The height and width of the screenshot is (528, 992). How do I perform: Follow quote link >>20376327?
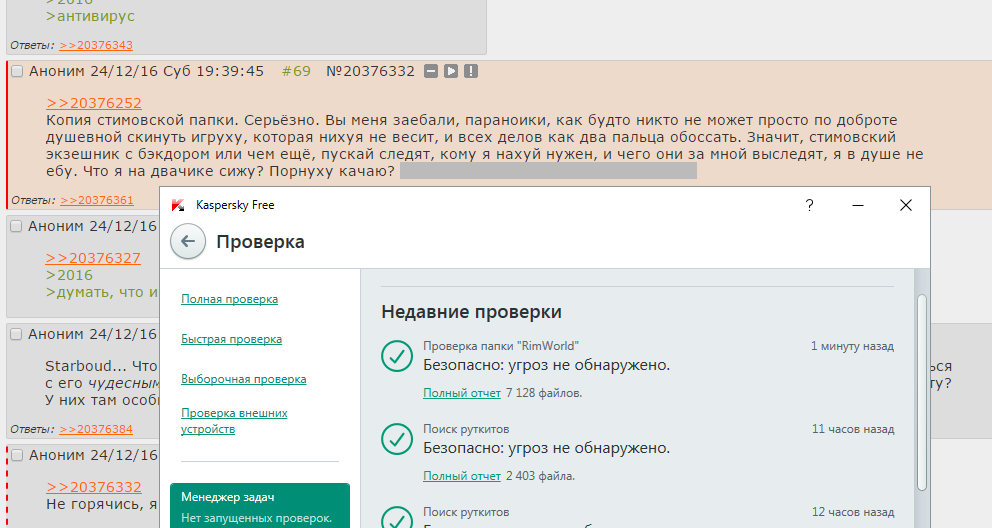click(x=93, y=258)
